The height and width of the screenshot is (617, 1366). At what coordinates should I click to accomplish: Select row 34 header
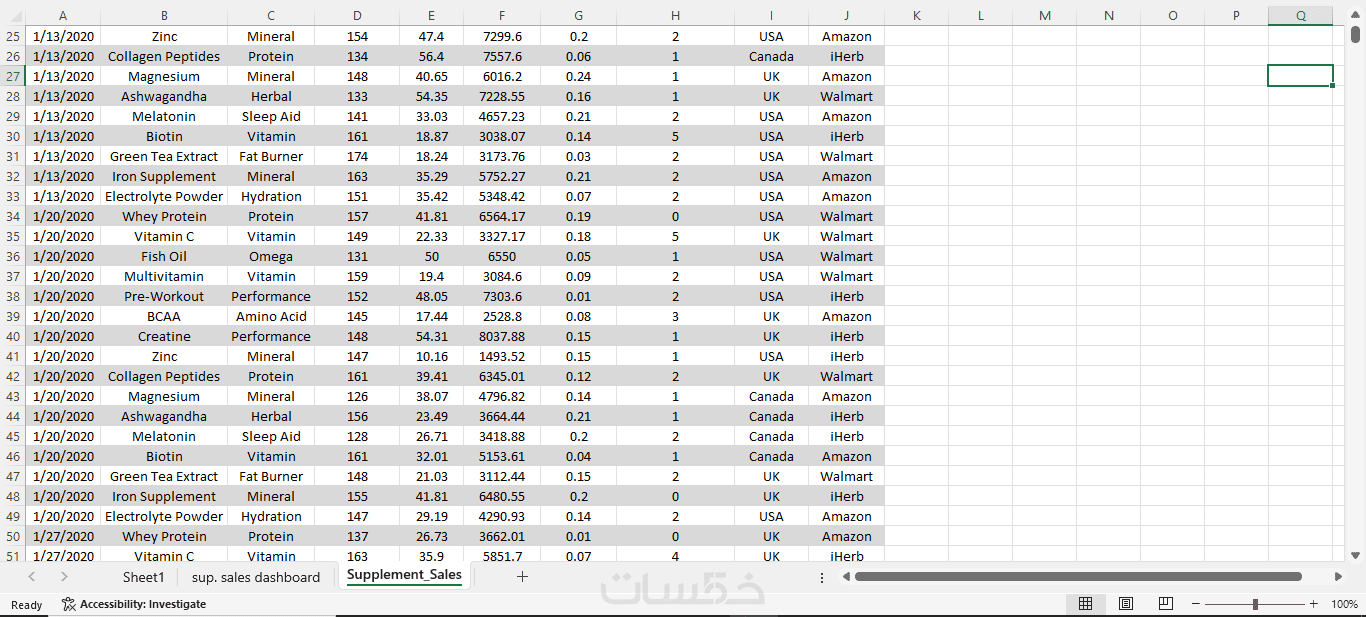tap(13, 216)
